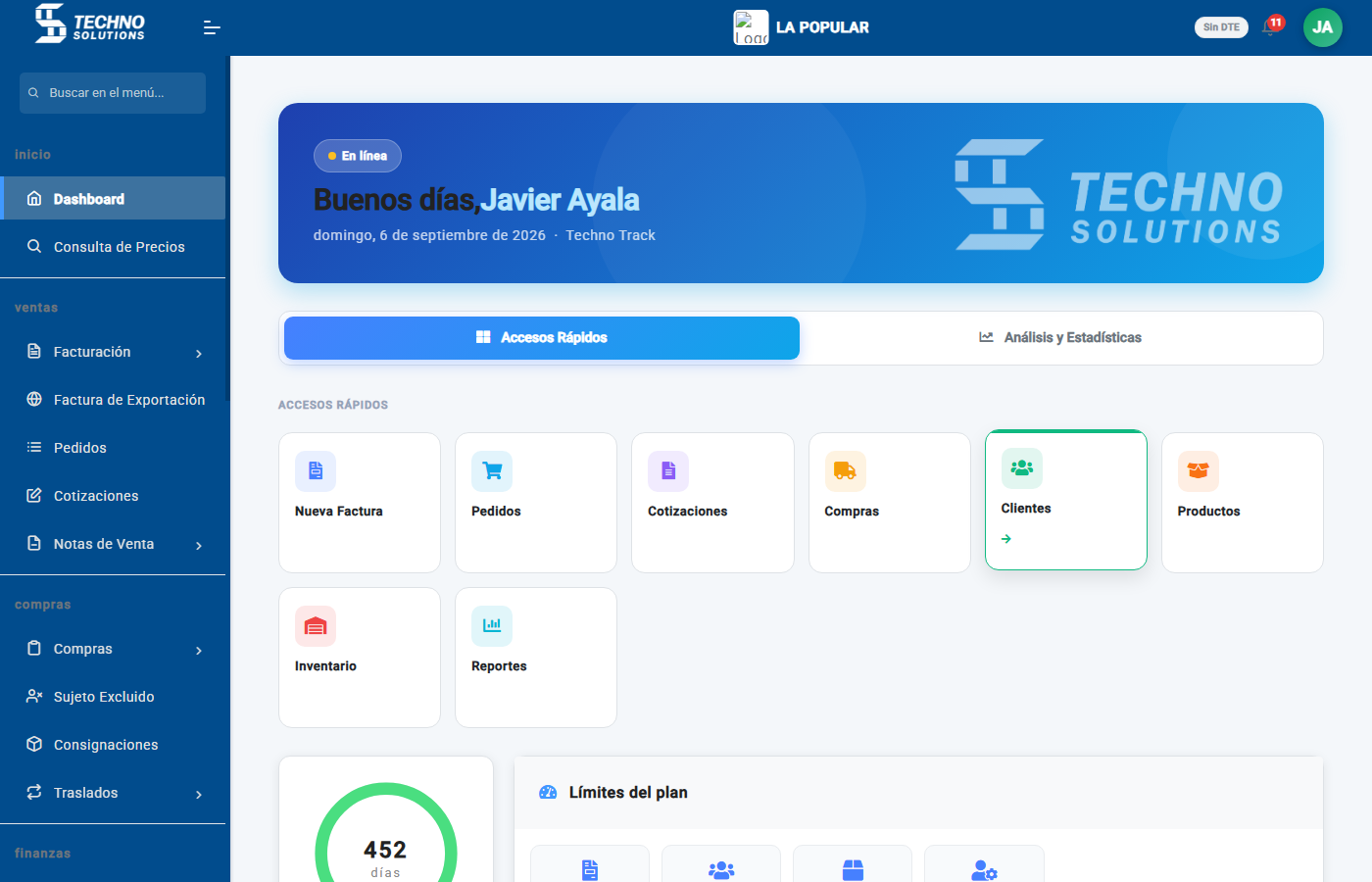The height and width of the screenshot is (882, 1372).
Task: Open Pedidos in the sidebar menu
Action: [x=113, y=448]
